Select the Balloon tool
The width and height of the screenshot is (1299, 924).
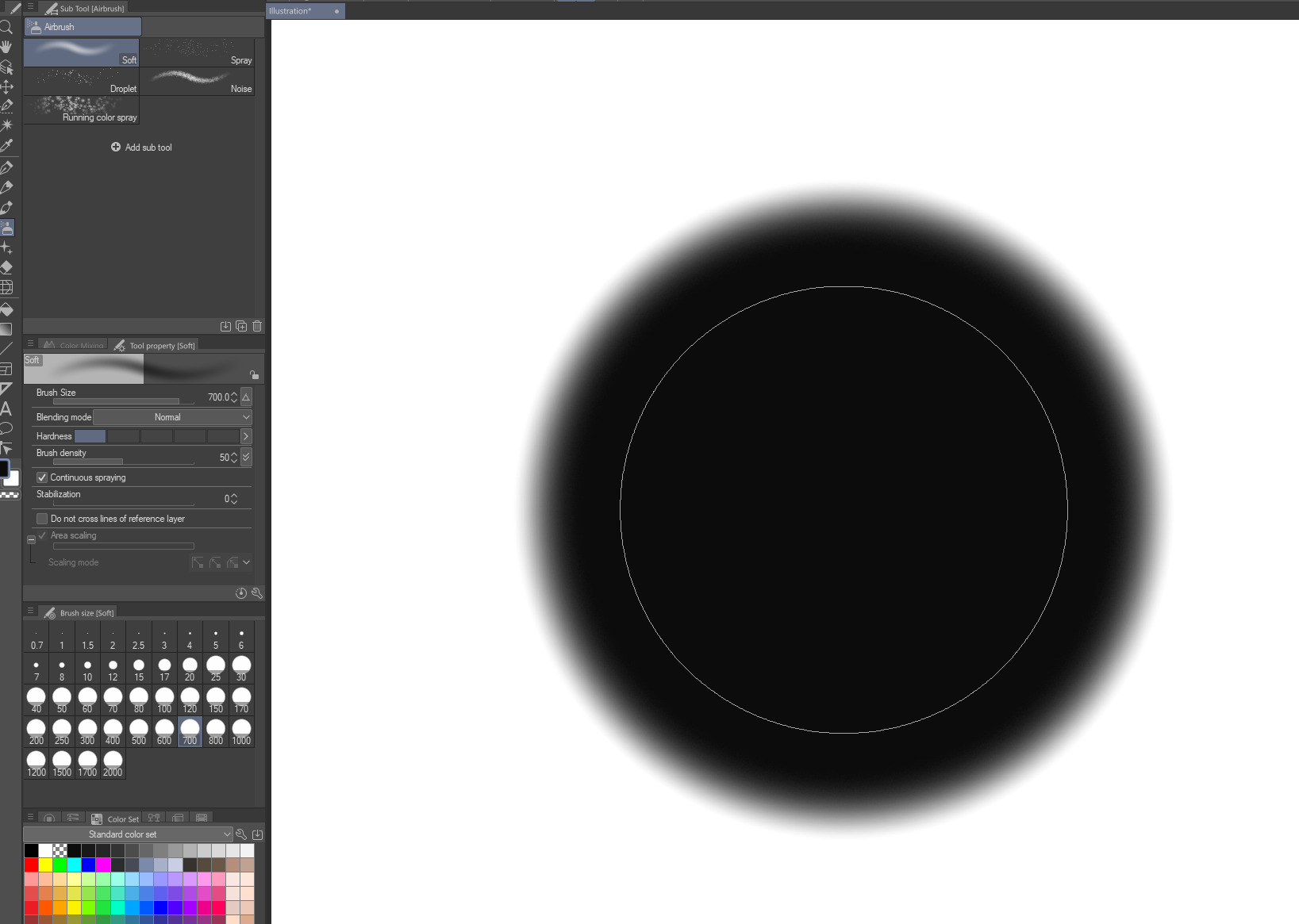pyautogui.click(x=6, y=428)
